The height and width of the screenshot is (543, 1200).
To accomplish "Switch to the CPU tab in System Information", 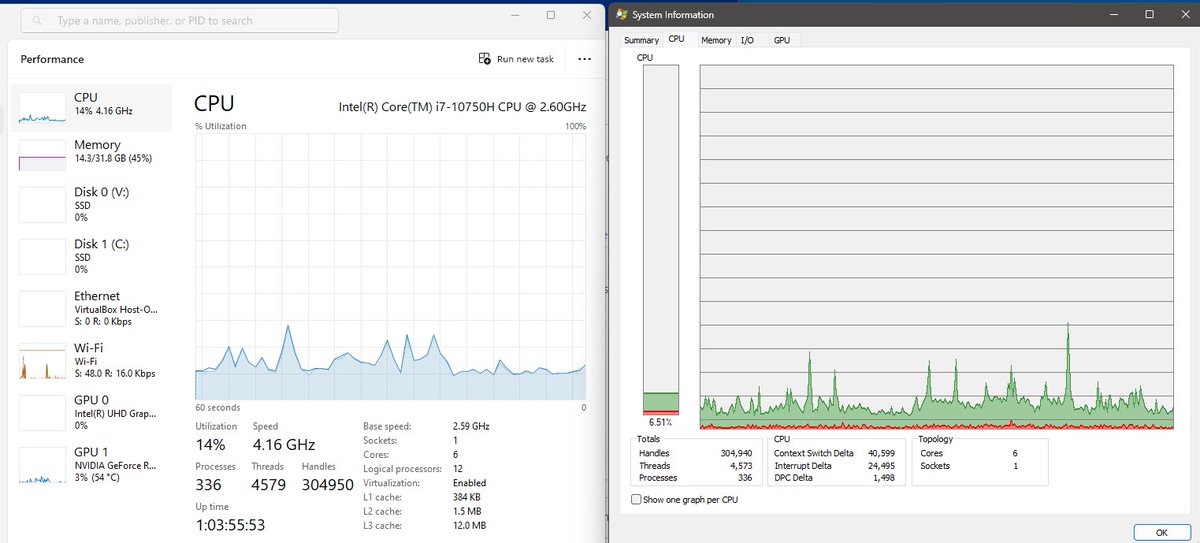I will [x=677, y=39].
